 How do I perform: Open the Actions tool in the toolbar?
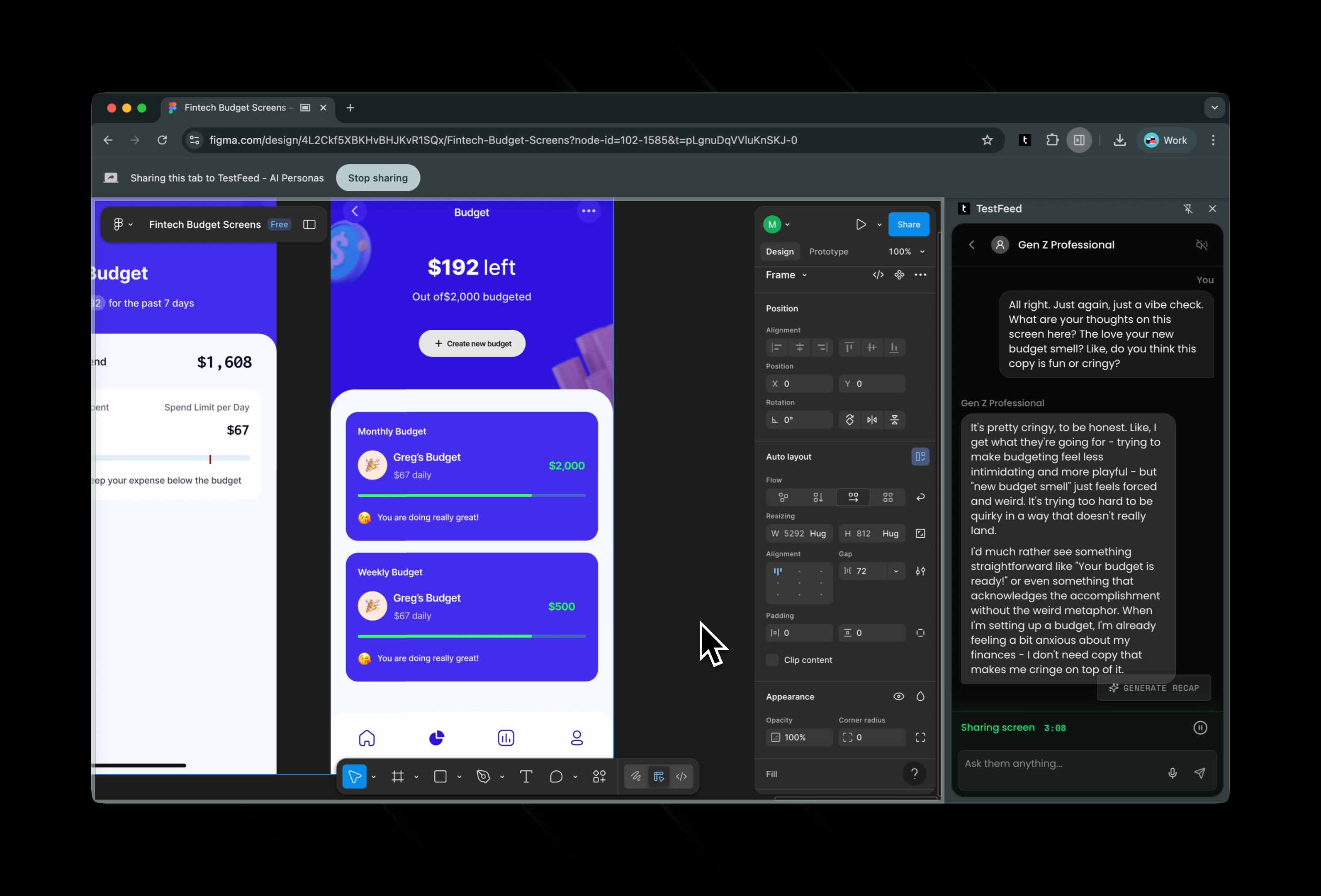(x=599, y=777)
